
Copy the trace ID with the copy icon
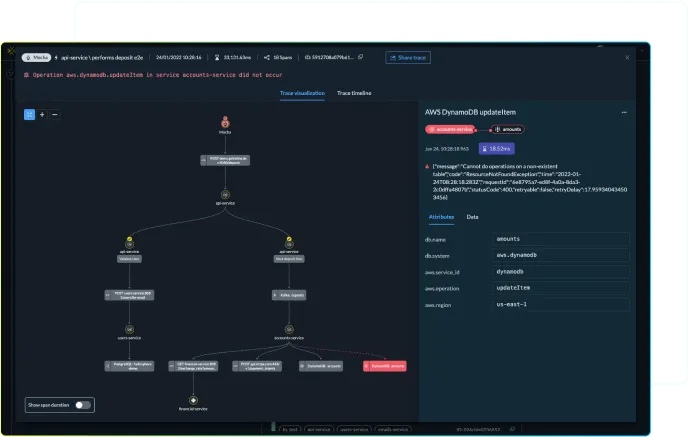(x=360, y=57)
